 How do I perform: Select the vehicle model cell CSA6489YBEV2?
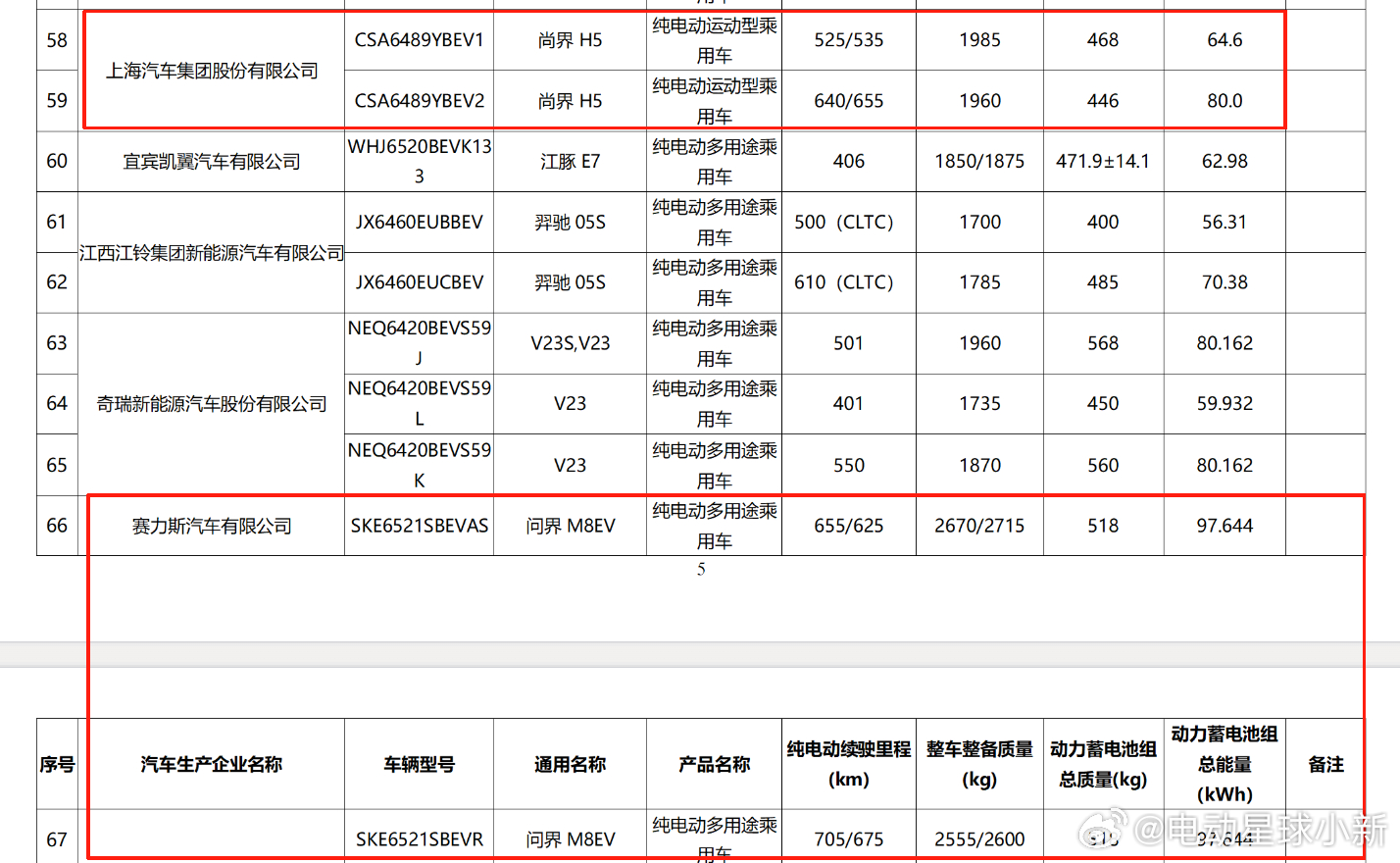(419, 101)
